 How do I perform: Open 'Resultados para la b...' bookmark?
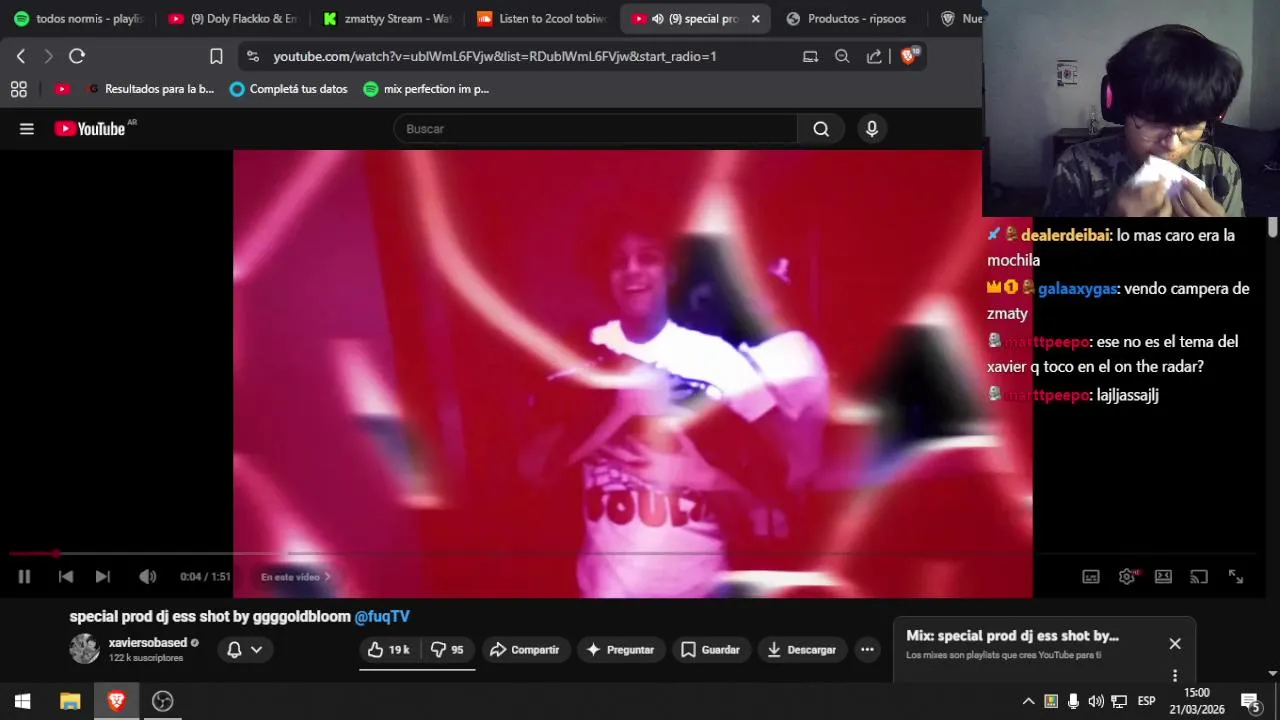click(x=152, y=89)
